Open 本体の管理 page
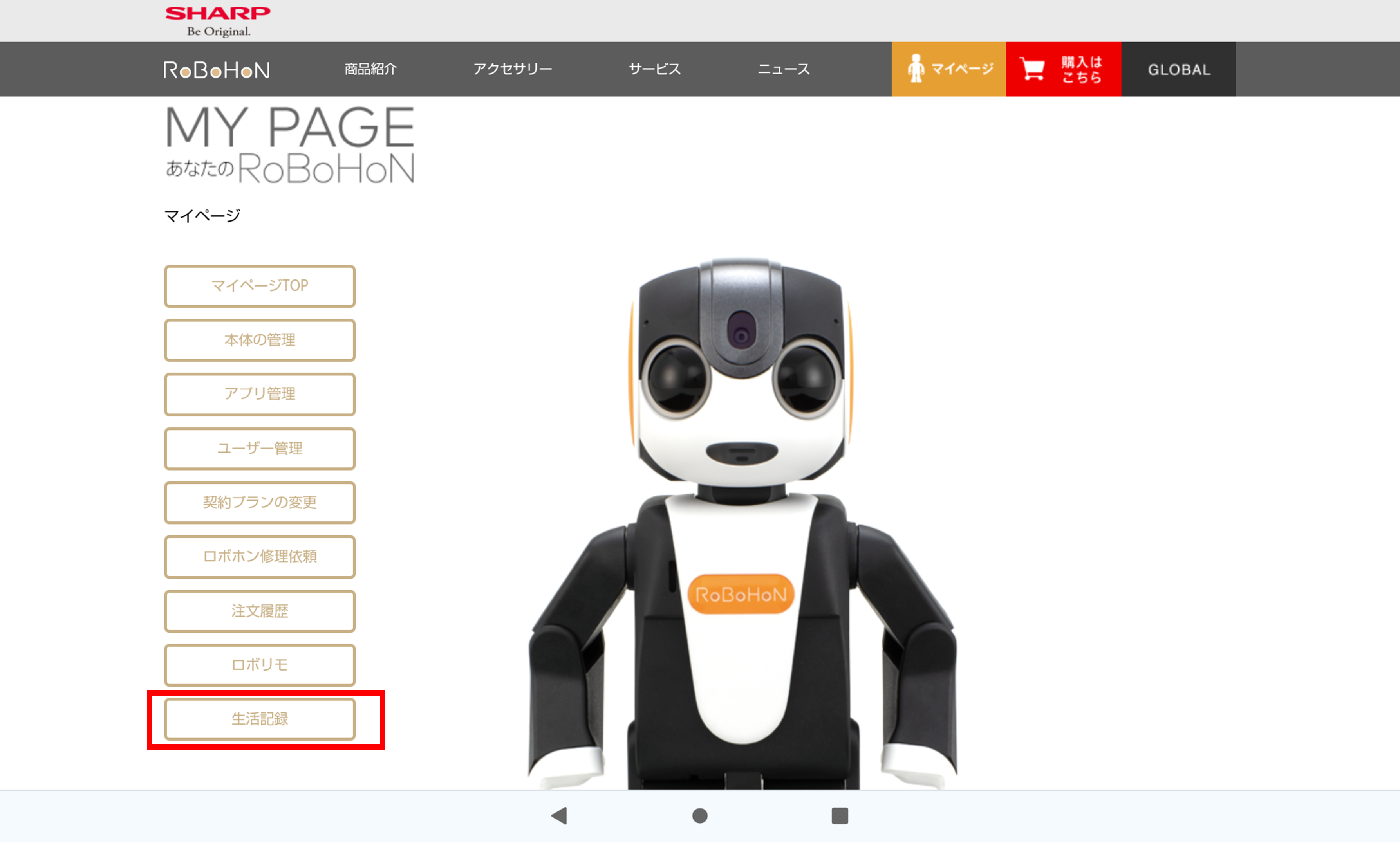1400x842 pixels. (260, 340)
